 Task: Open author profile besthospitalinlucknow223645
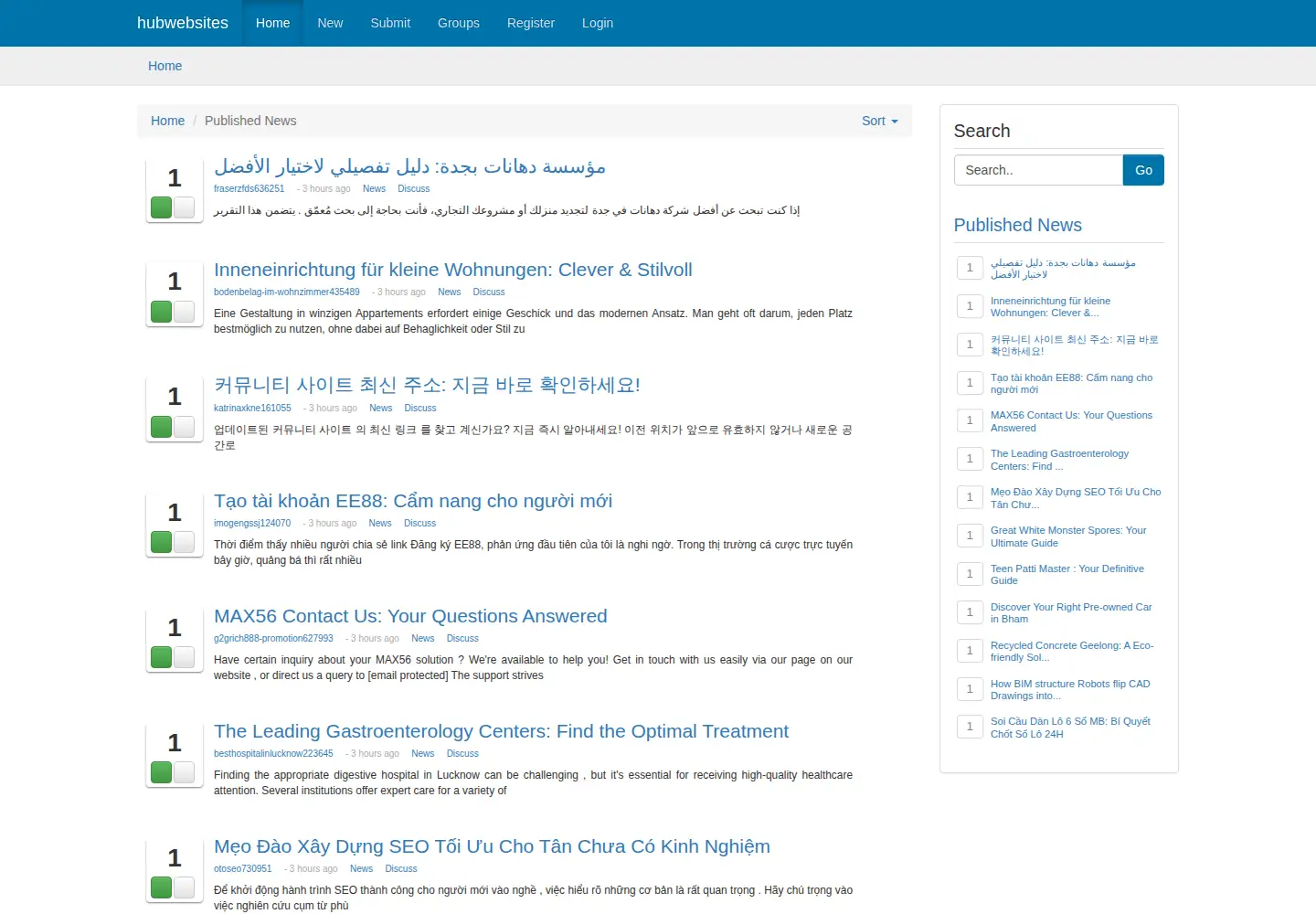click(x=273, y=754)
